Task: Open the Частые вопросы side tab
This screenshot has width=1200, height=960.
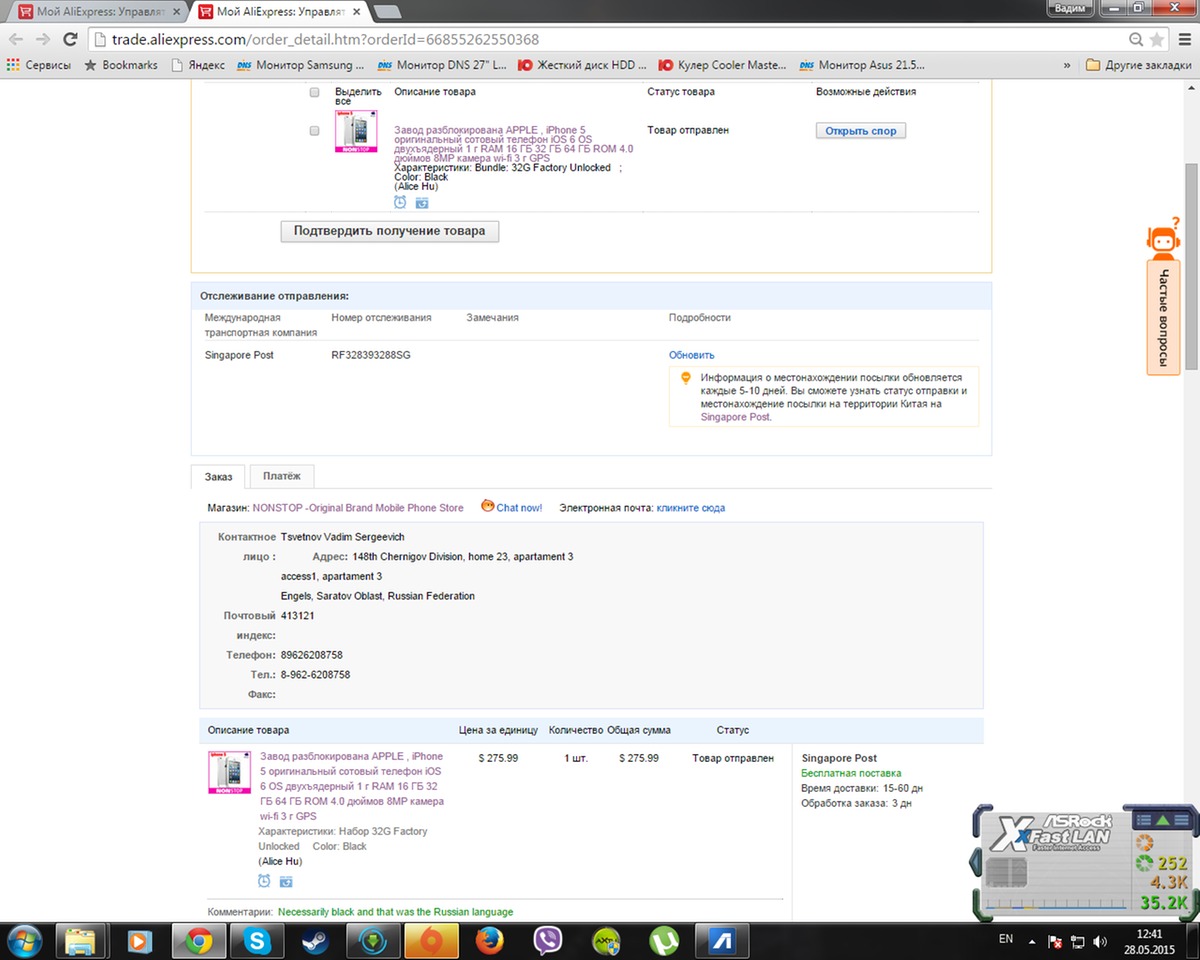Action: pyautogui.click(x=1163, y=317)
